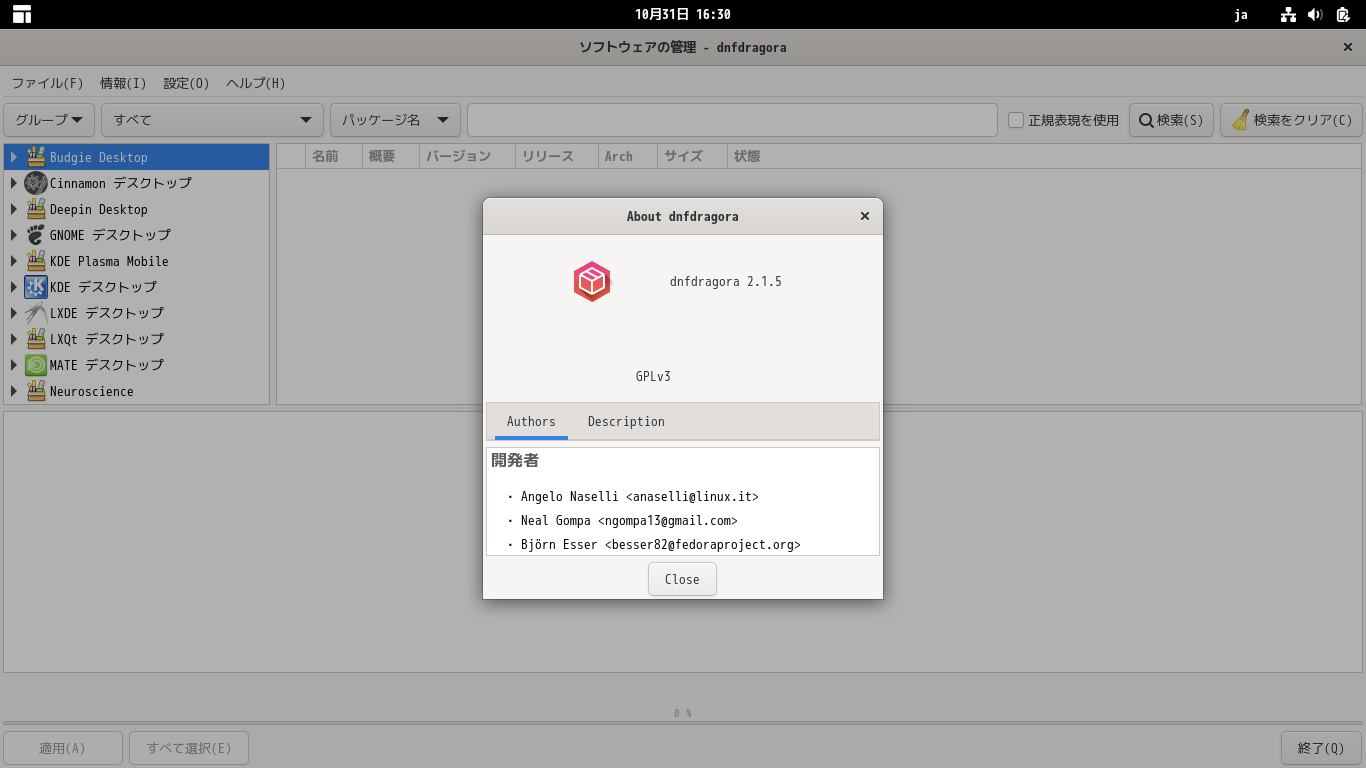1366x768 pixels.
Task: Click the リリース column header
Action: coord(557,156)
